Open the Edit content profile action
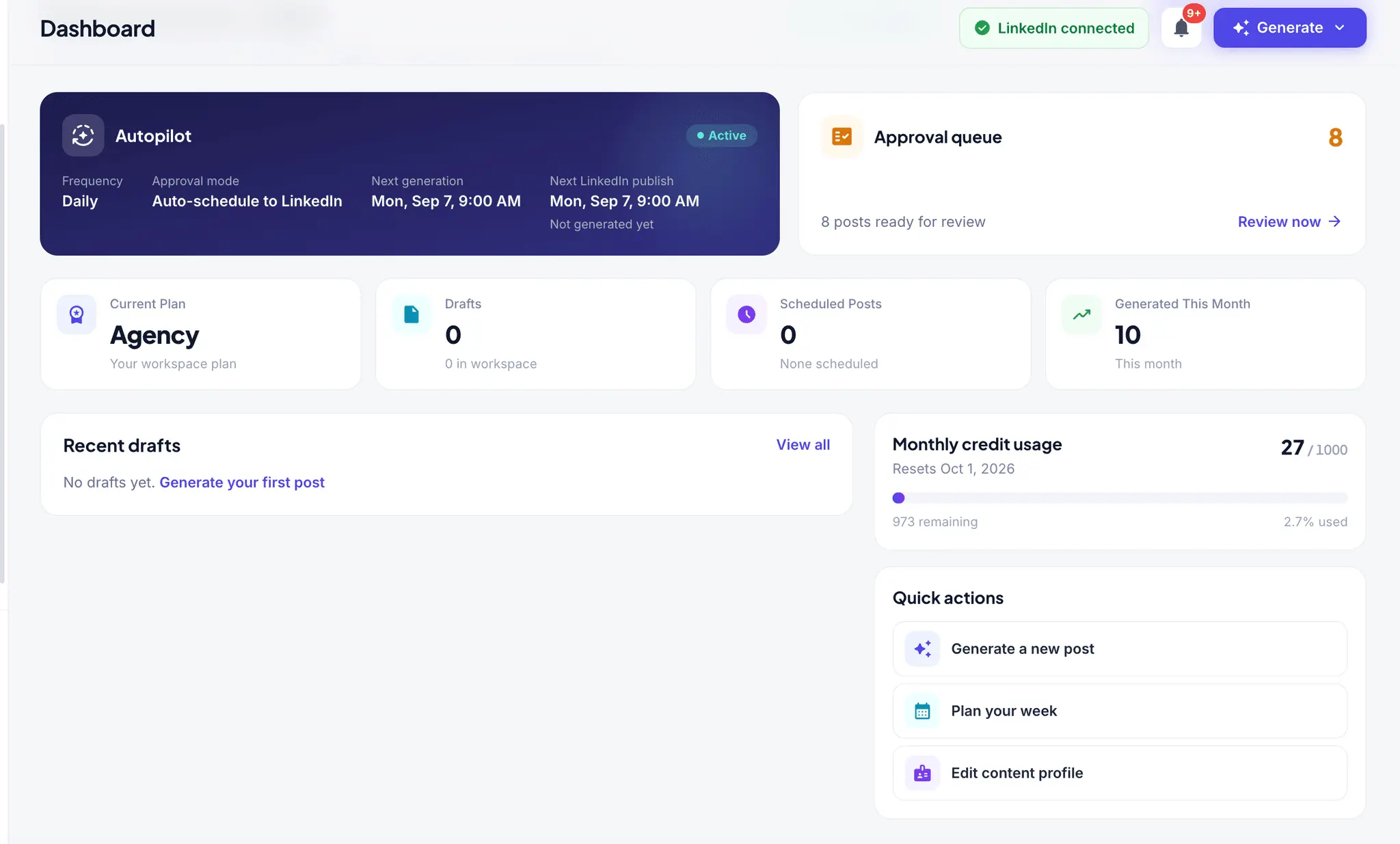Screen dimensions: 1400x844 coord(1120,773)
